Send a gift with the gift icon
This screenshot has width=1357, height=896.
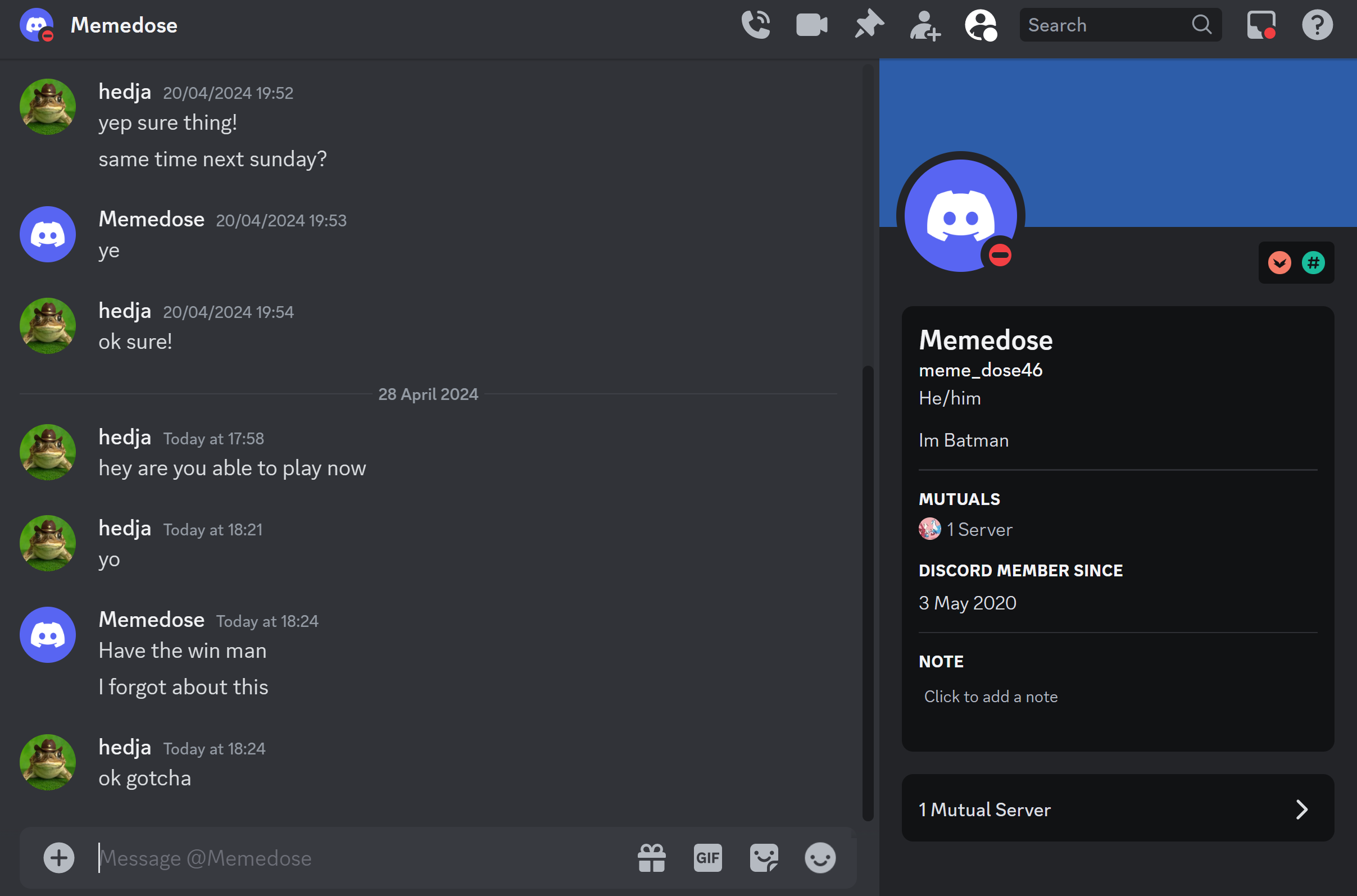[x=652, y=858]
